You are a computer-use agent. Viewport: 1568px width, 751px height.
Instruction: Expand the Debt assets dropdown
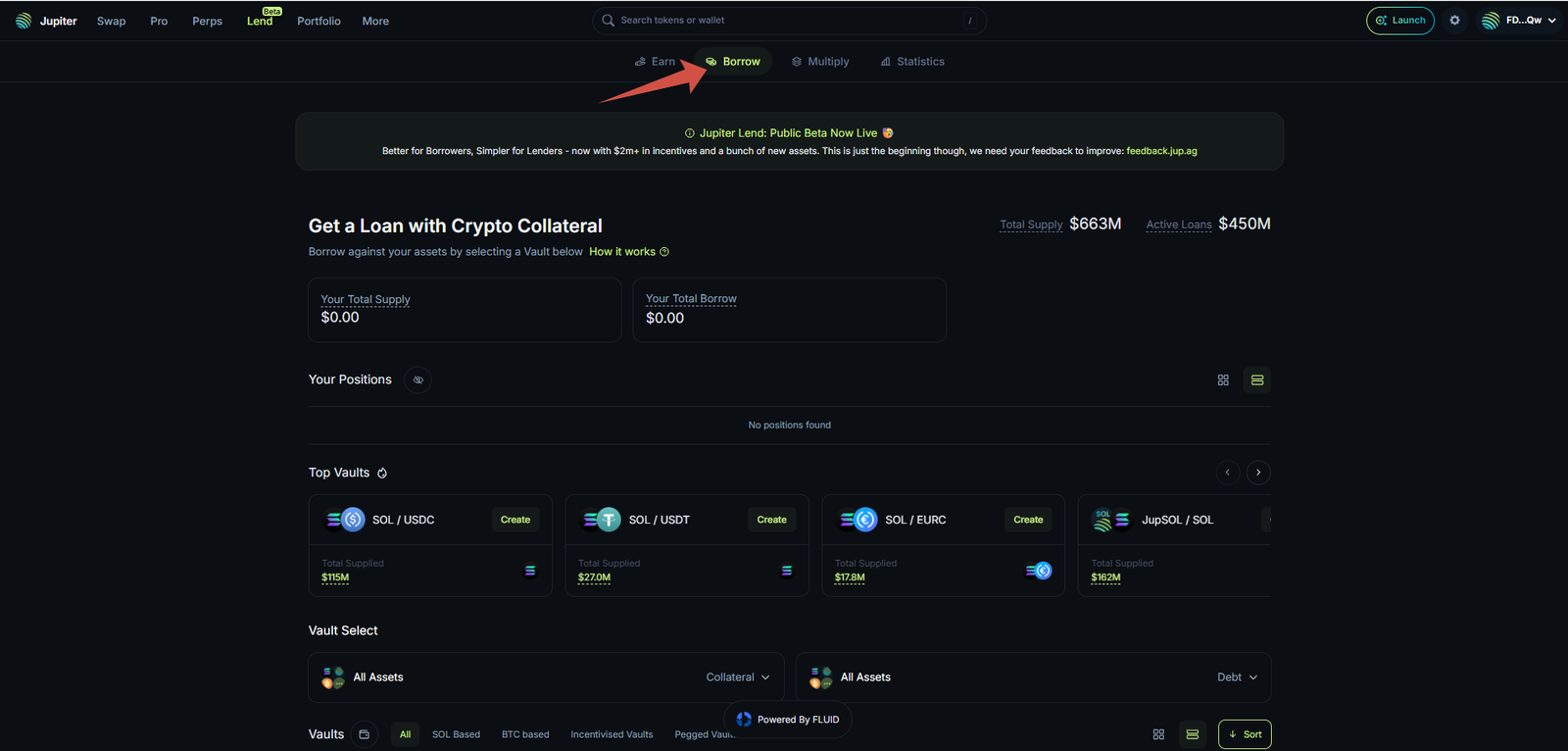(x=1237, y=677)
